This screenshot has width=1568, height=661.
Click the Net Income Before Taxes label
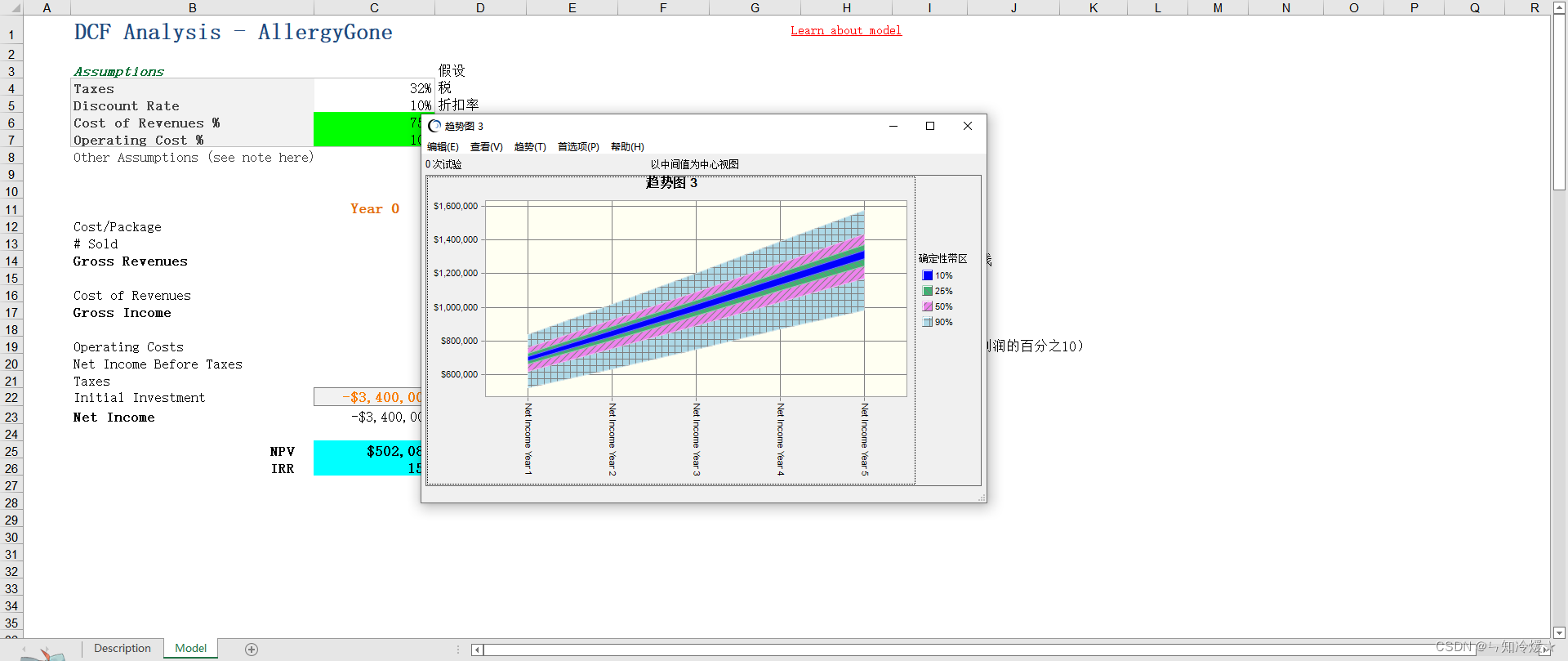158,364
